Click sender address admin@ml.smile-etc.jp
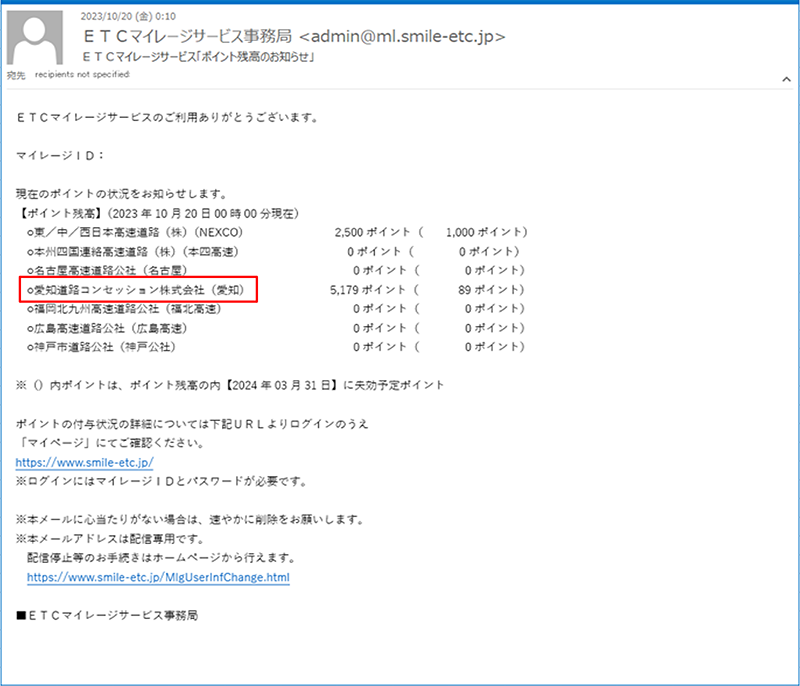 [402, 37]
